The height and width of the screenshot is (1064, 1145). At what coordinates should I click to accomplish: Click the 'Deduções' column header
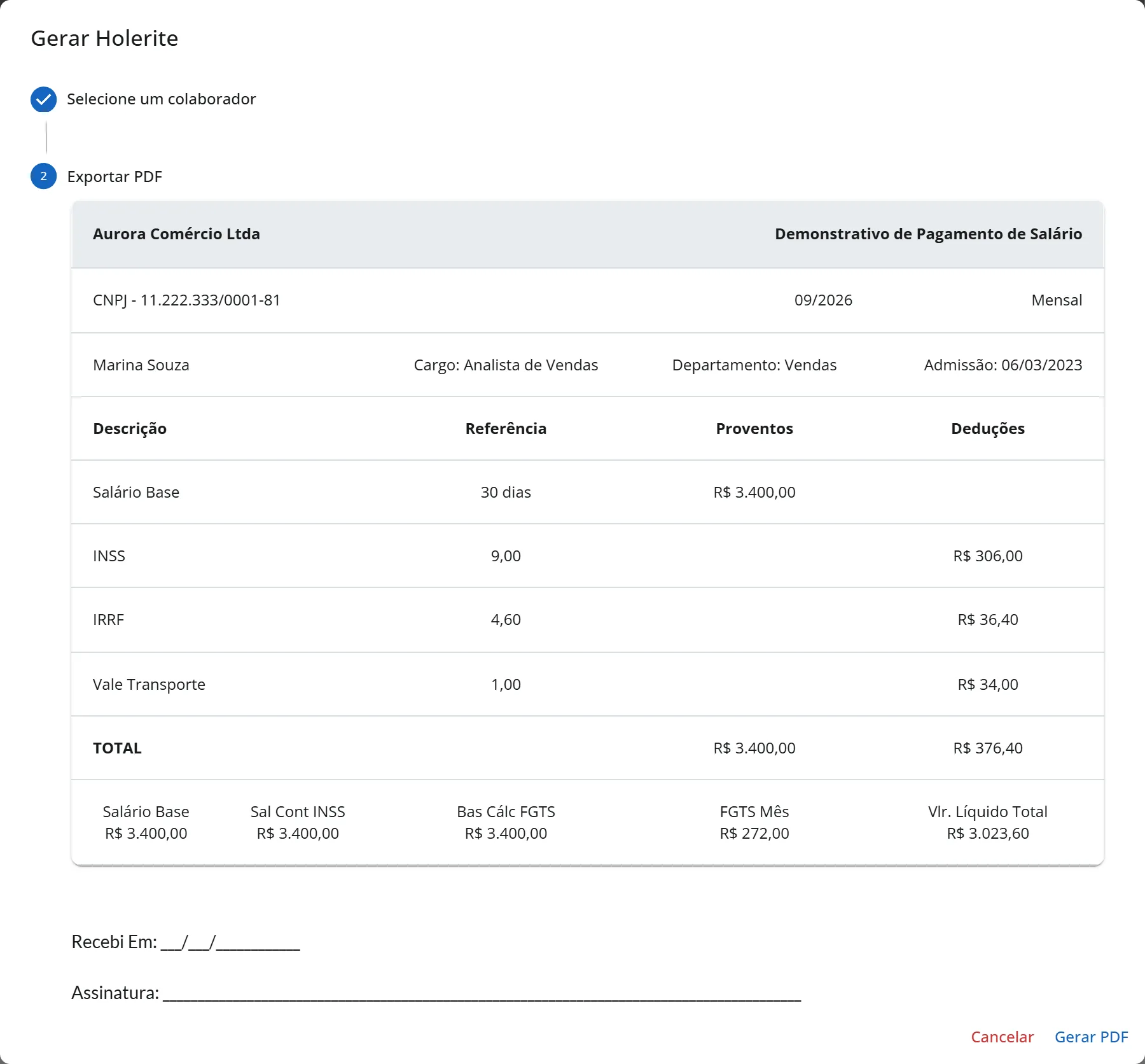point(988,429)
